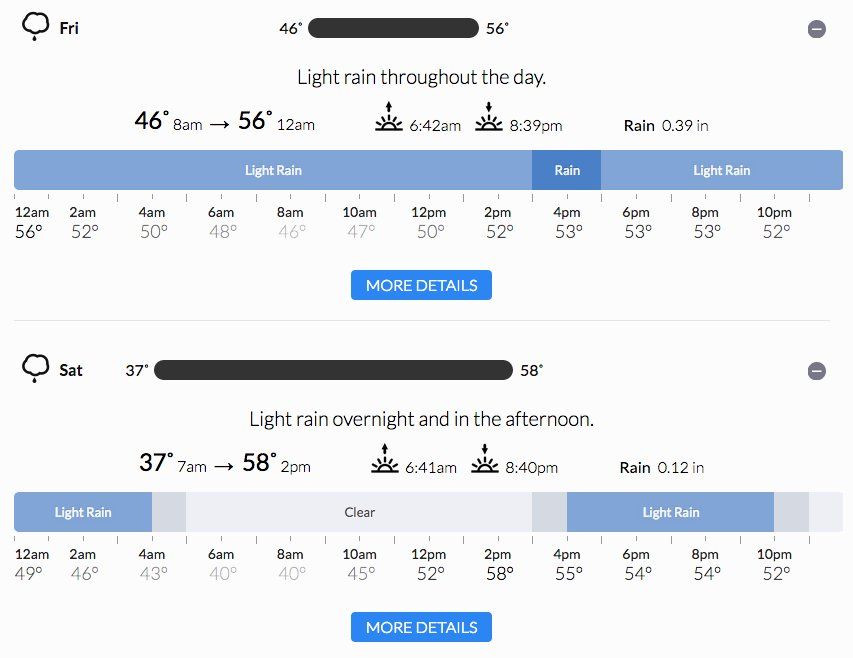Click Saturday's overnight Light Rain segment

click(x=83, y=512)
